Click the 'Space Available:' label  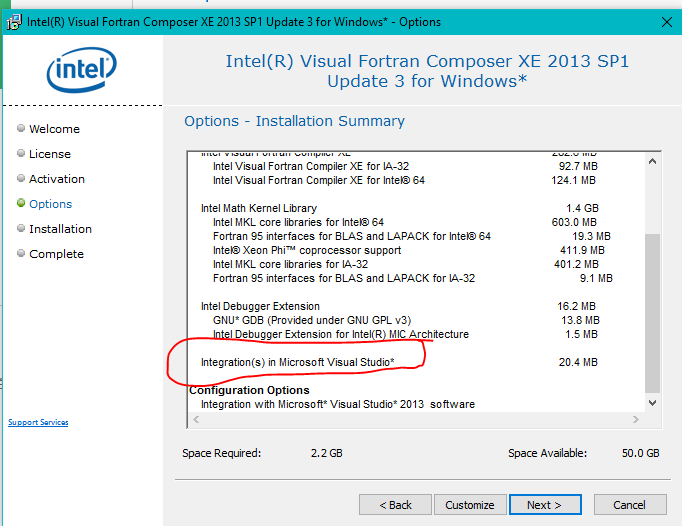[x=548, y=453]
